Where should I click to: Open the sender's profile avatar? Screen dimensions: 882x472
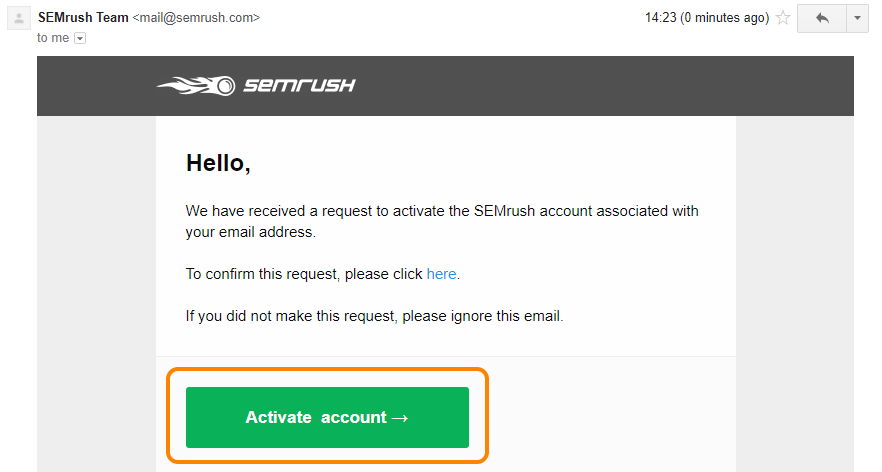pyautogui.click(x=19, y=18)
